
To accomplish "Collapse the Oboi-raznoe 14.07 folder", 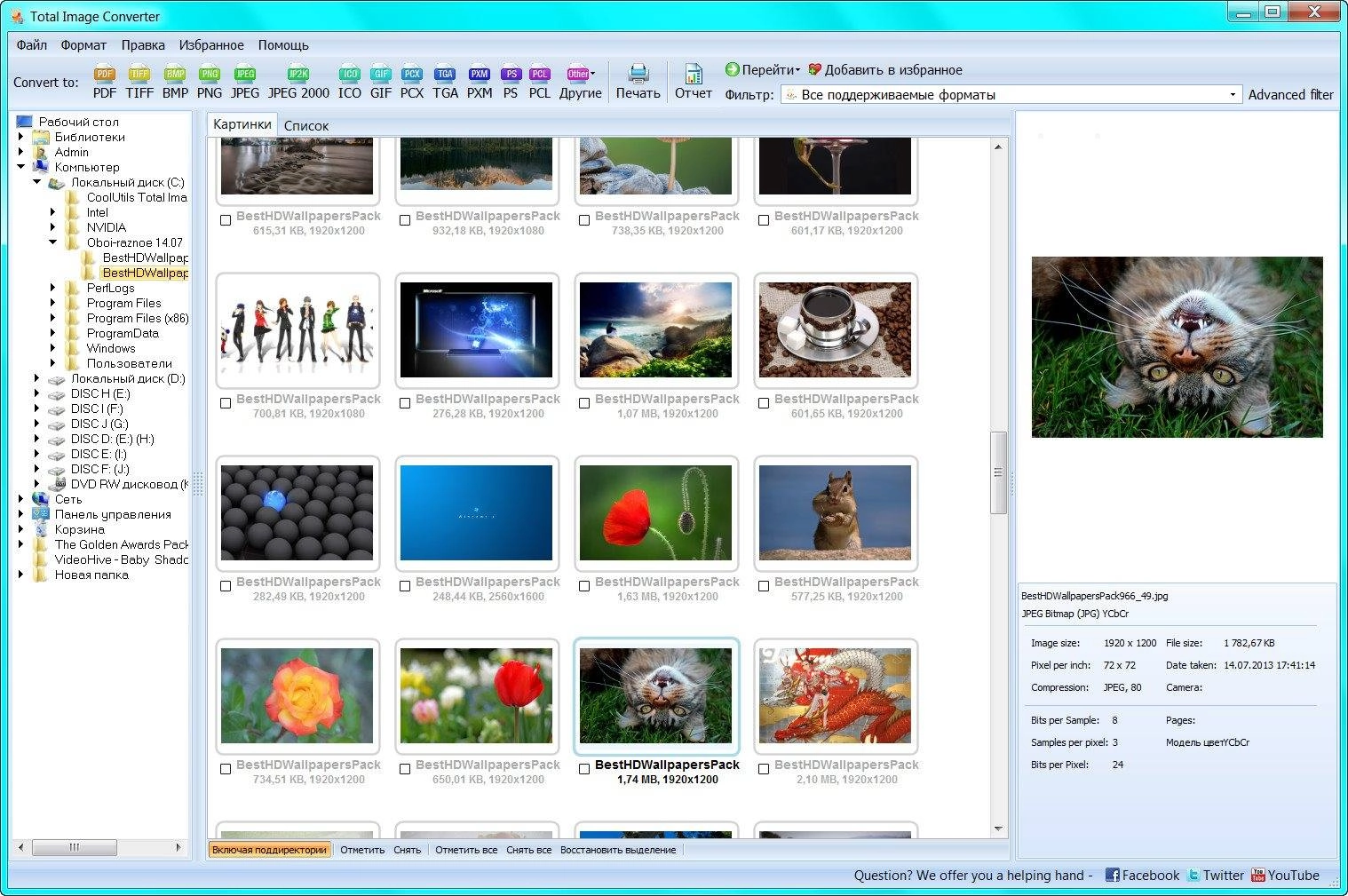I will 52,242.
